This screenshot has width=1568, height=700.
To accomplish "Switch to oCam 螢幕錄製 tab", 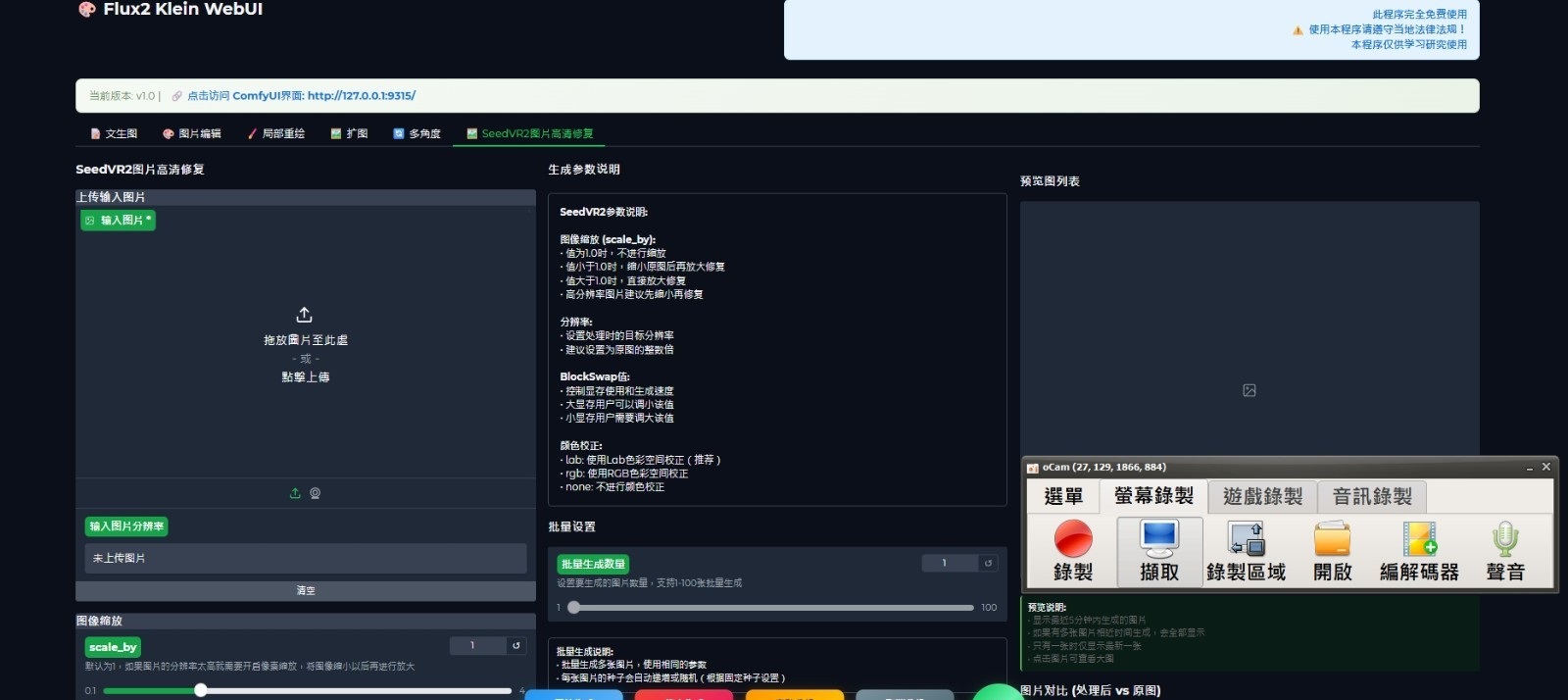I will coord(1153,496).
